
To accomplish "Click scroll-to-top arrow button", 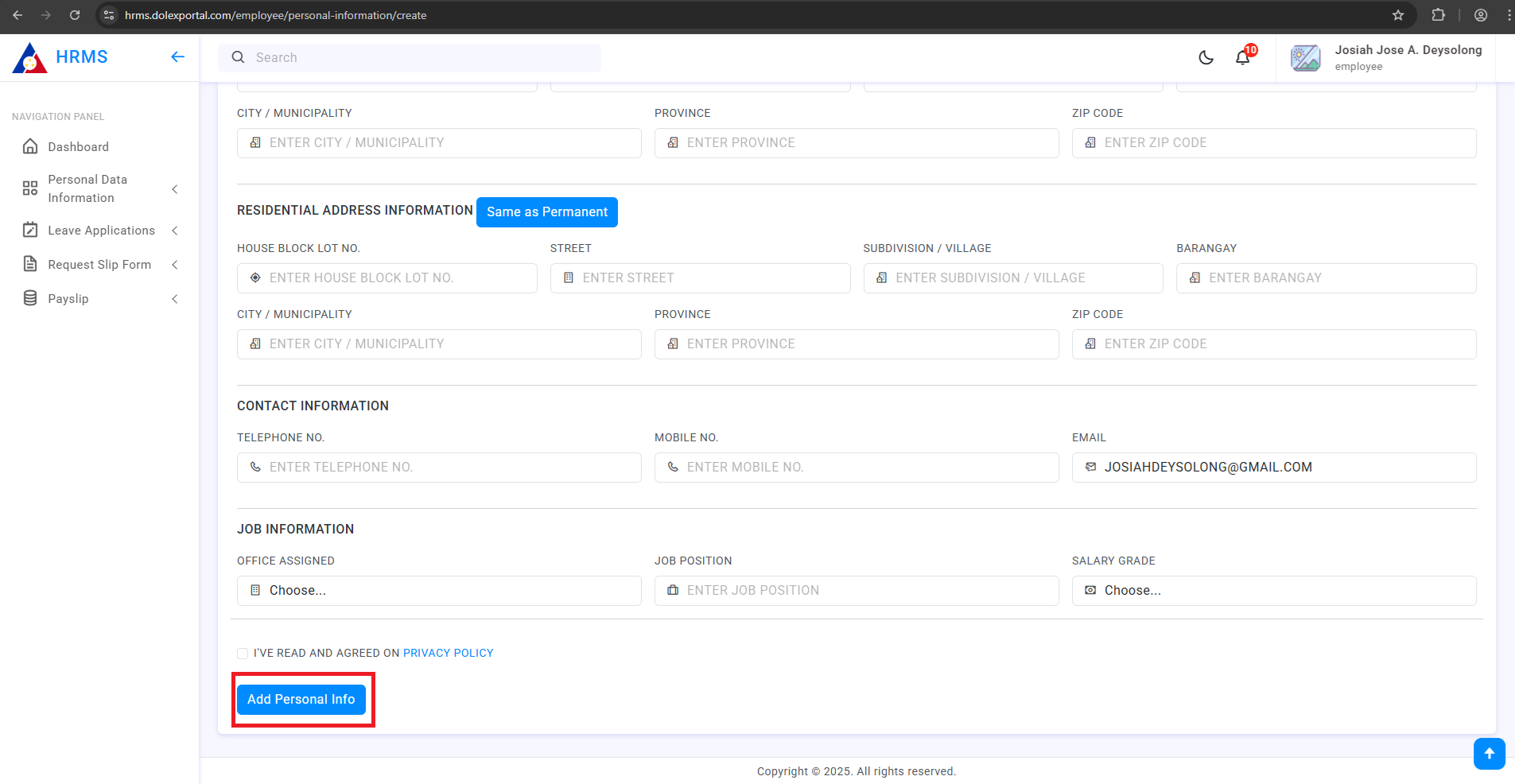I will pos(1489,753).
